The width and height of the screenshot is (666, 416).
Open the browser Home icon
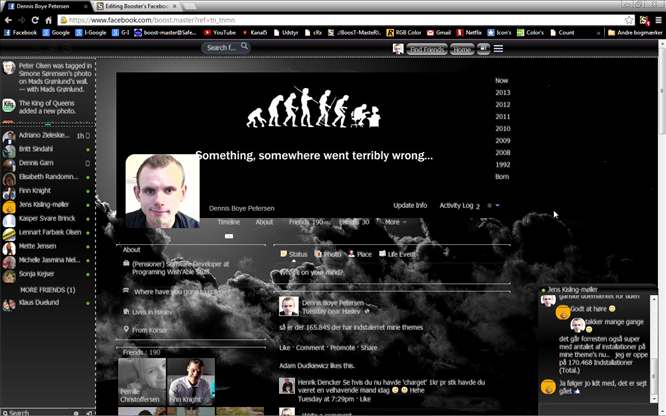tap(48, 20)
